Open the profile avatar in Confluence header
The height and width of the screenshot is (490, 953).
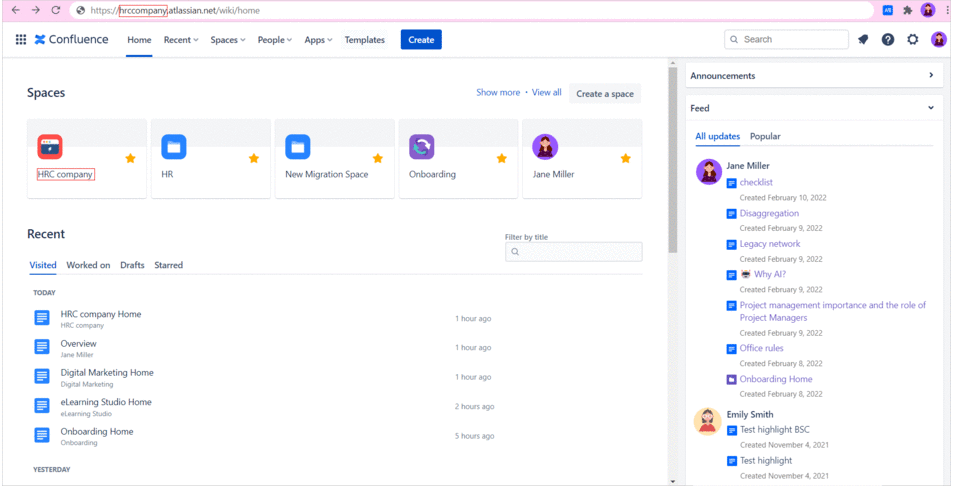coord(938,40)
